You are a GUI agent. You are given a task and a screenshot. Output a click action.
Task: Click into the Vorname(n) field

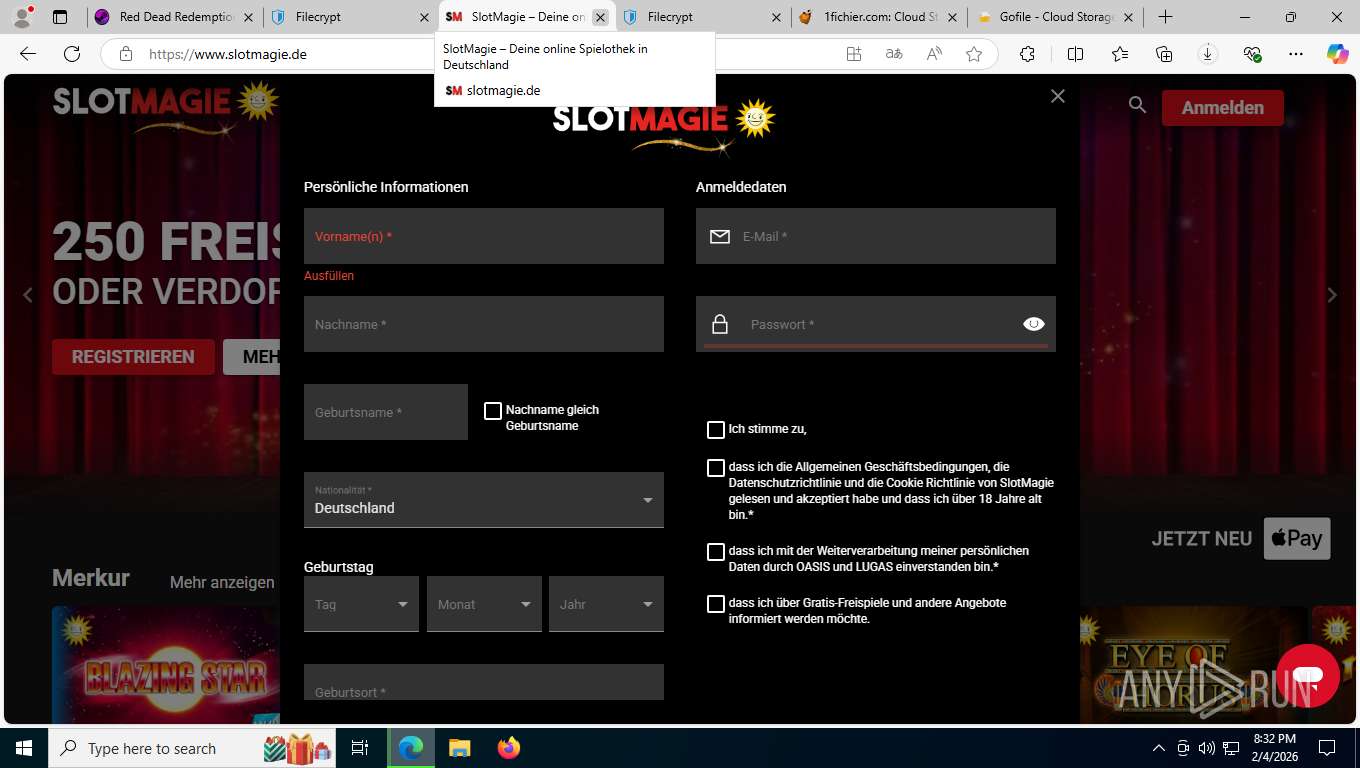[x=484, y=236]
